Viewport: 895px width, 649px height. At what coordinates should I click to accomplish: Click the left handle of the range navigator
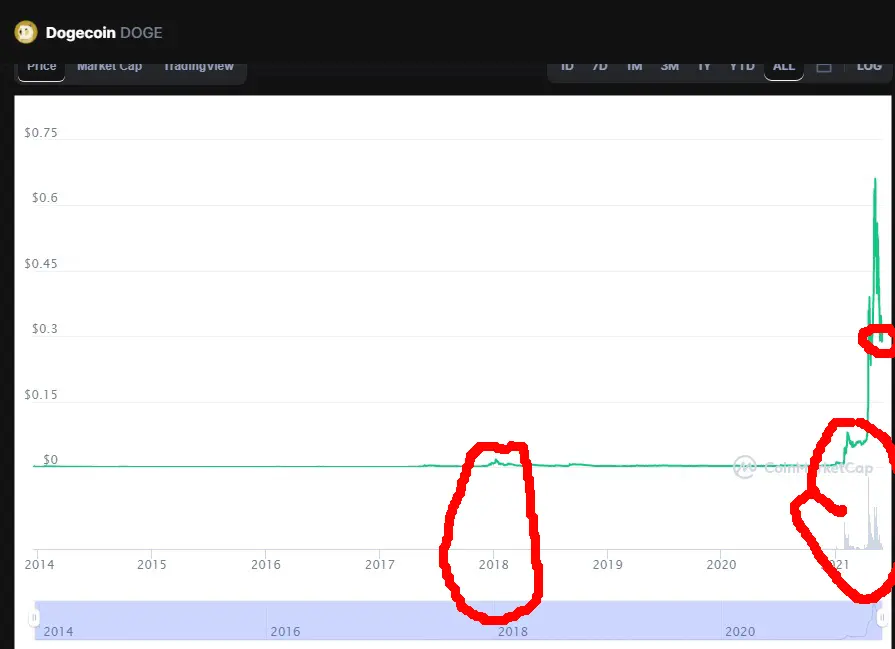coord(34,618)
